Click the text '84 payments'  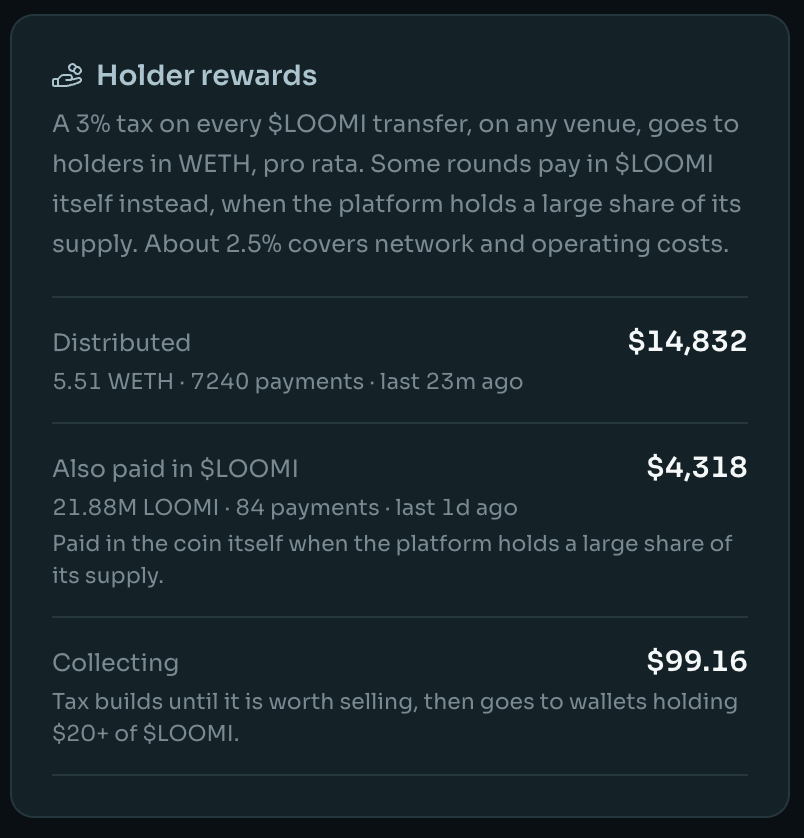(307, 507)
